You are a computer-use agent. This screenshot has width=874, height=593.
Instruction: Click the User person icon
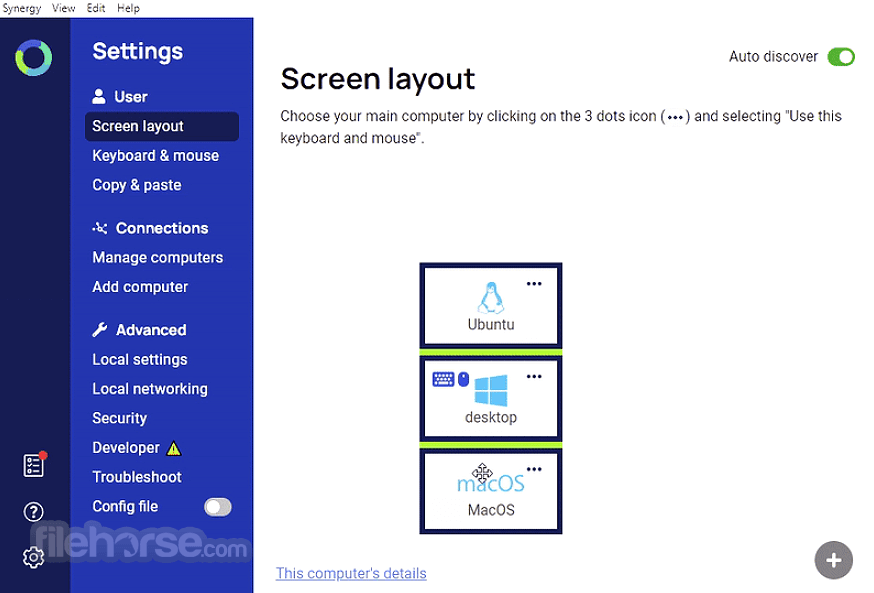pyautogui.click(x=99, y=96)
